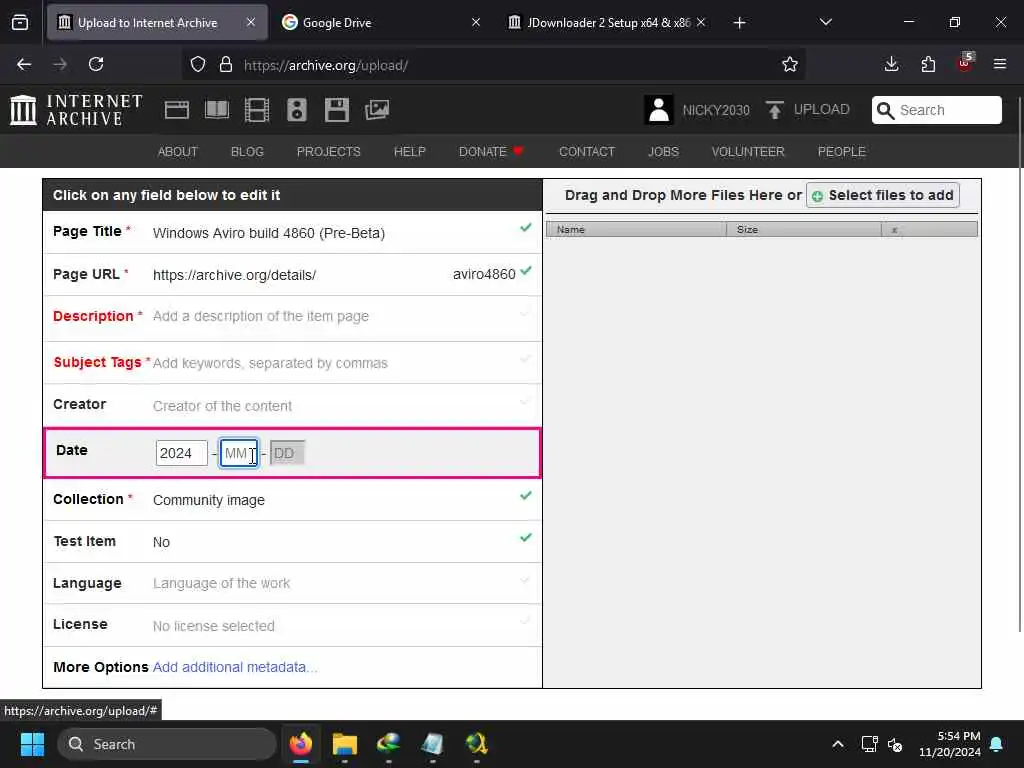Open the CONTACT menu item
Image resolution: width=1024 pixels, height=768 pixels.
587,152
